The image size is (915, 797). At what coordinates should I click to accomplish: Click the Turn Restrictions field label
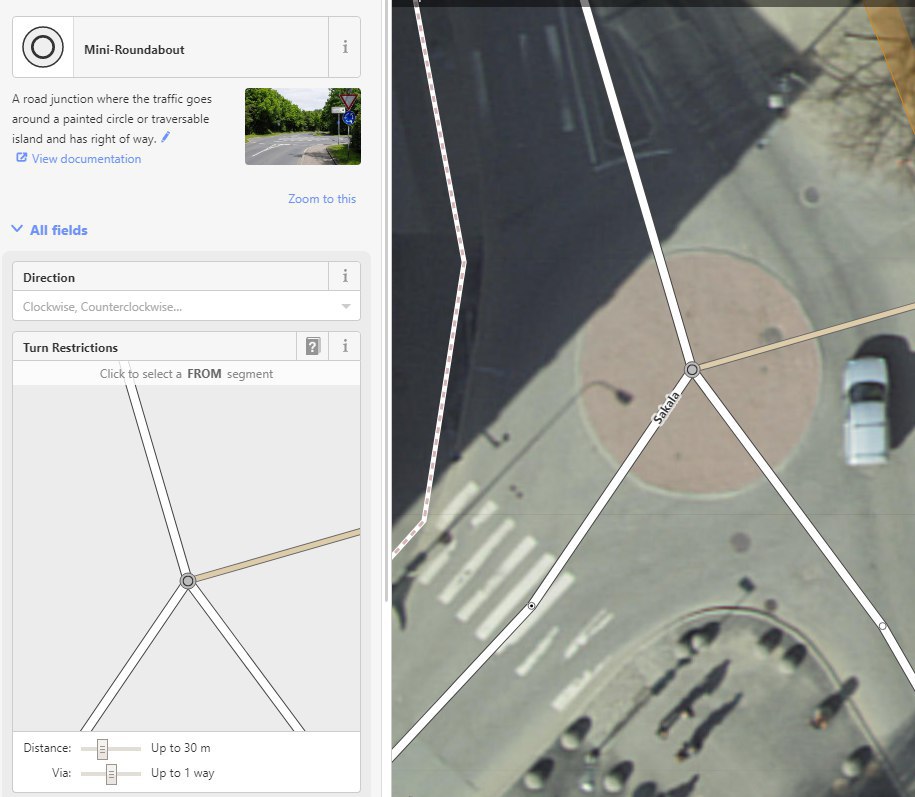point(71,348)
